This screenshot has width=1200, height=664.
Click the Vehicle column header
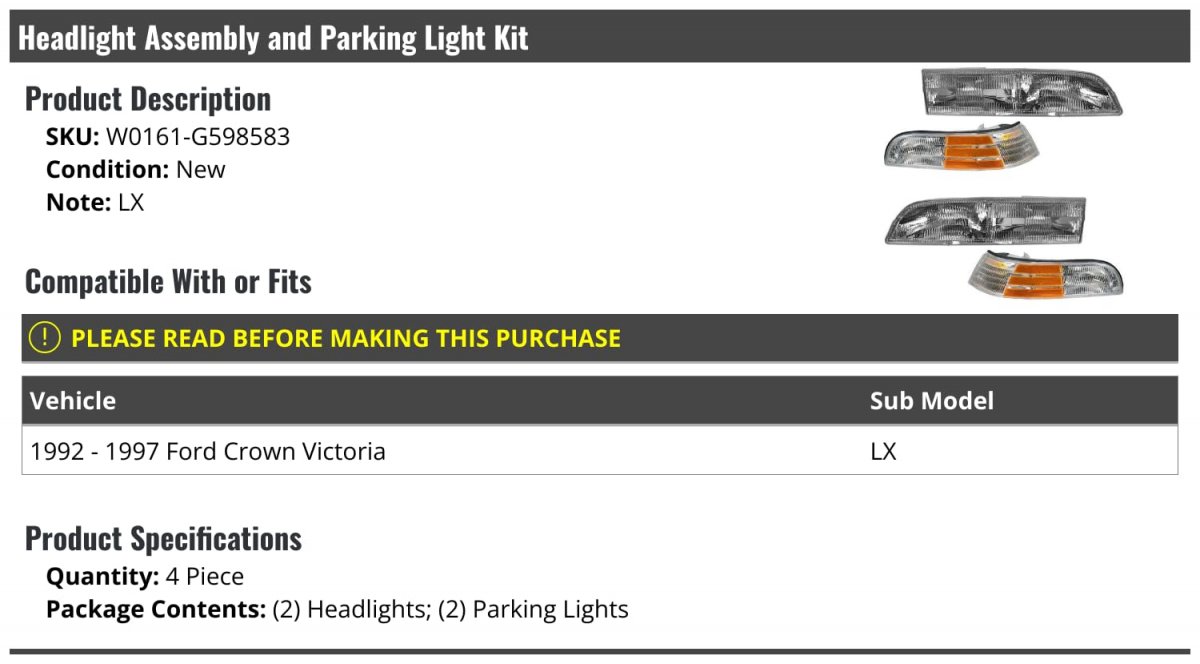(x=73, y=401)
